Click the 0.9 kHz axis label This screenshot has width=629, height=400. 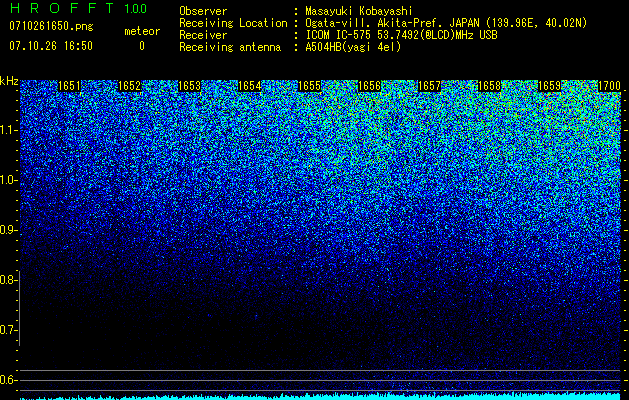pyautogui.click(x=8, y=230)
